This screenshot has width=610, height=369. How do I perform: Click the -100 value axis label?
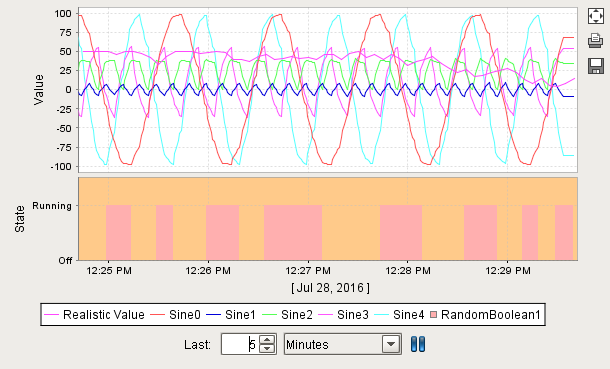61,166
